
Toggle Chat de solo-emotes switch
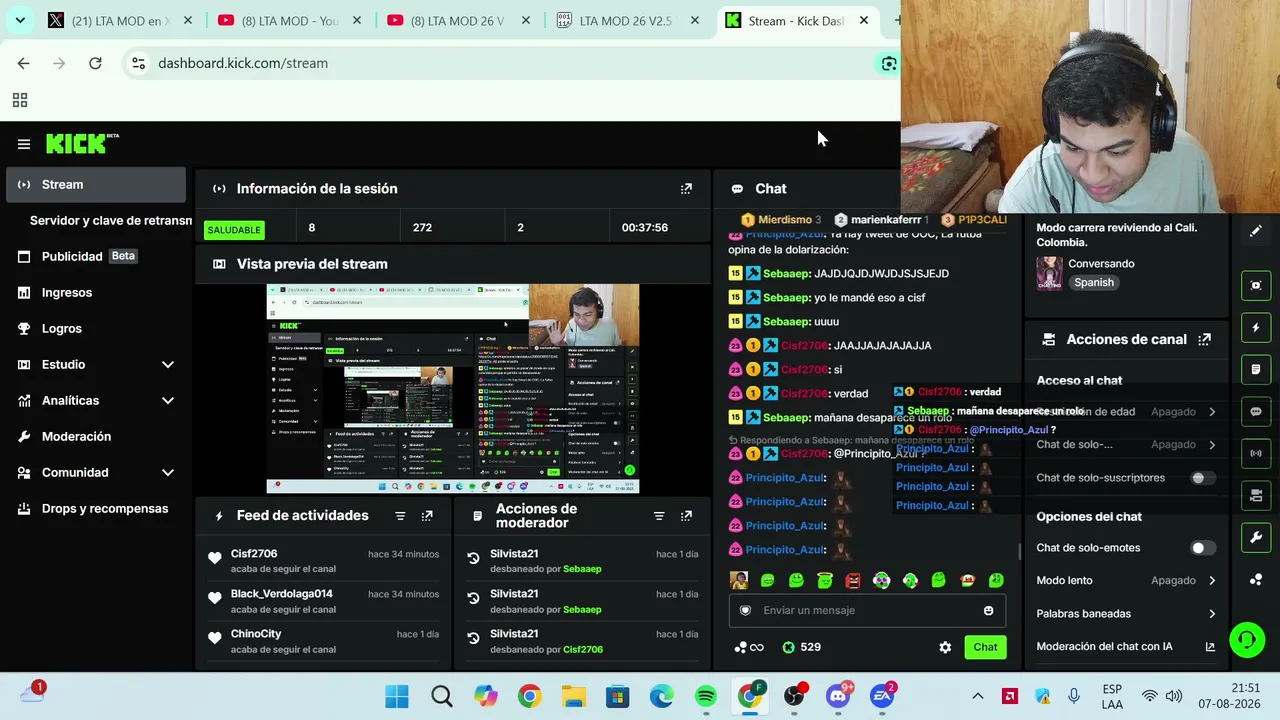[x=1203, y=548]
